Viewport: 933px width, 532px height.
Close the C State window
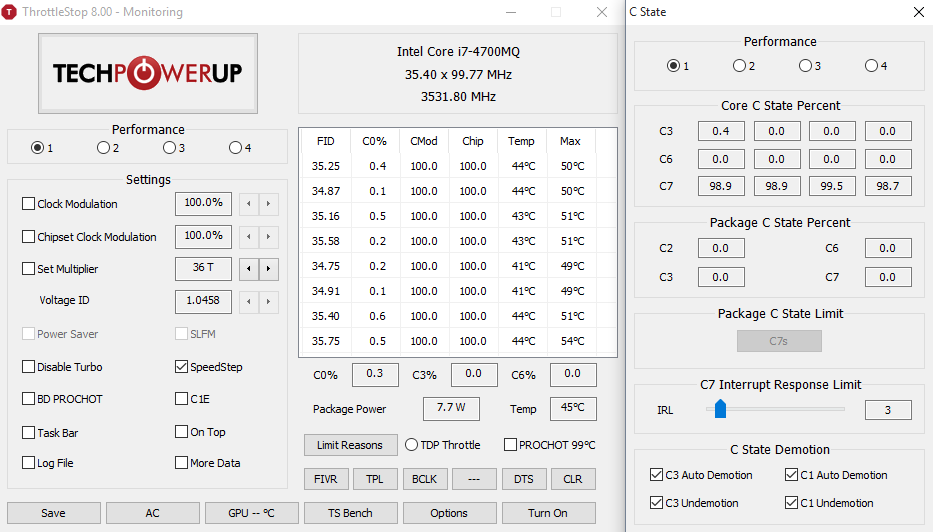point(919,12)
